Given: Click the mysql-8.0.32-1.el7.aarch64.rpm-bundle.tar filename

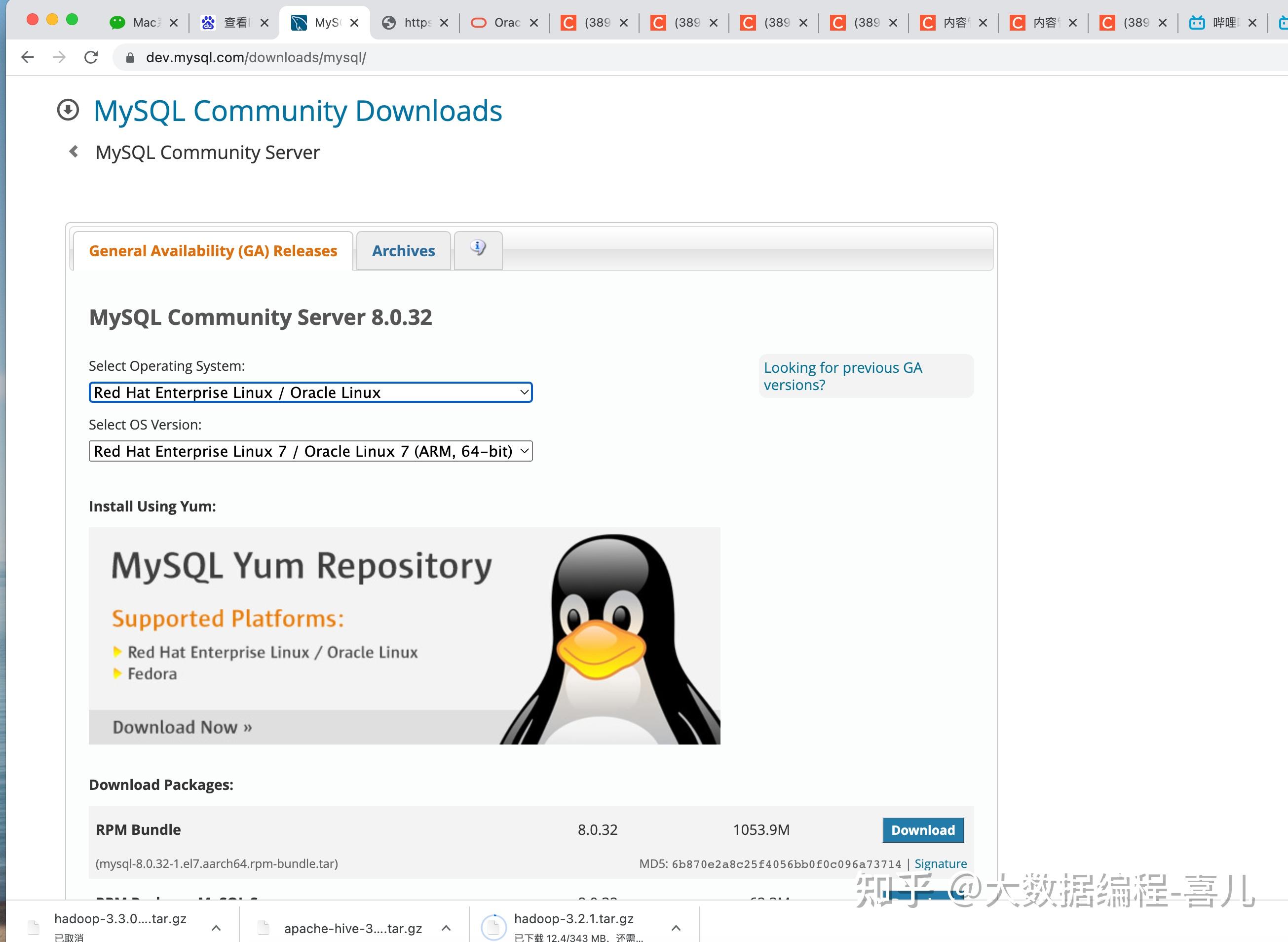Looking at the screenshot, I should [x=217, y=864].
